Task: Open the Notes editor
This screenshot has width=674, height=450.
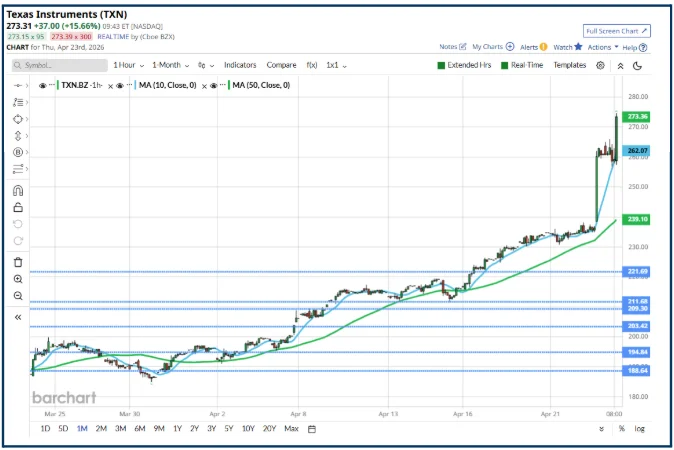Action: click(453, 47)
